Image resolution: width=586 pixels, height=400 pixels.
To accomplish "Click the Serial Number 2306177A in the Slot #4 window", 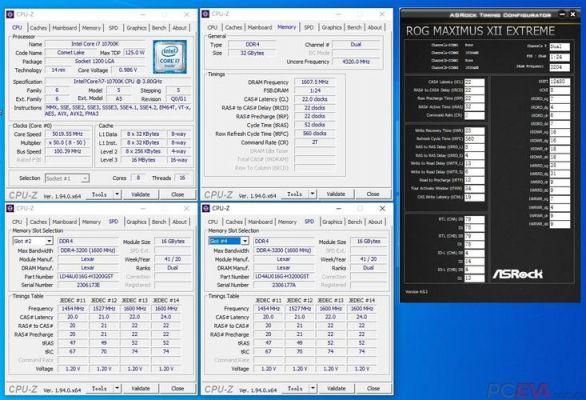I will [283, 285].
